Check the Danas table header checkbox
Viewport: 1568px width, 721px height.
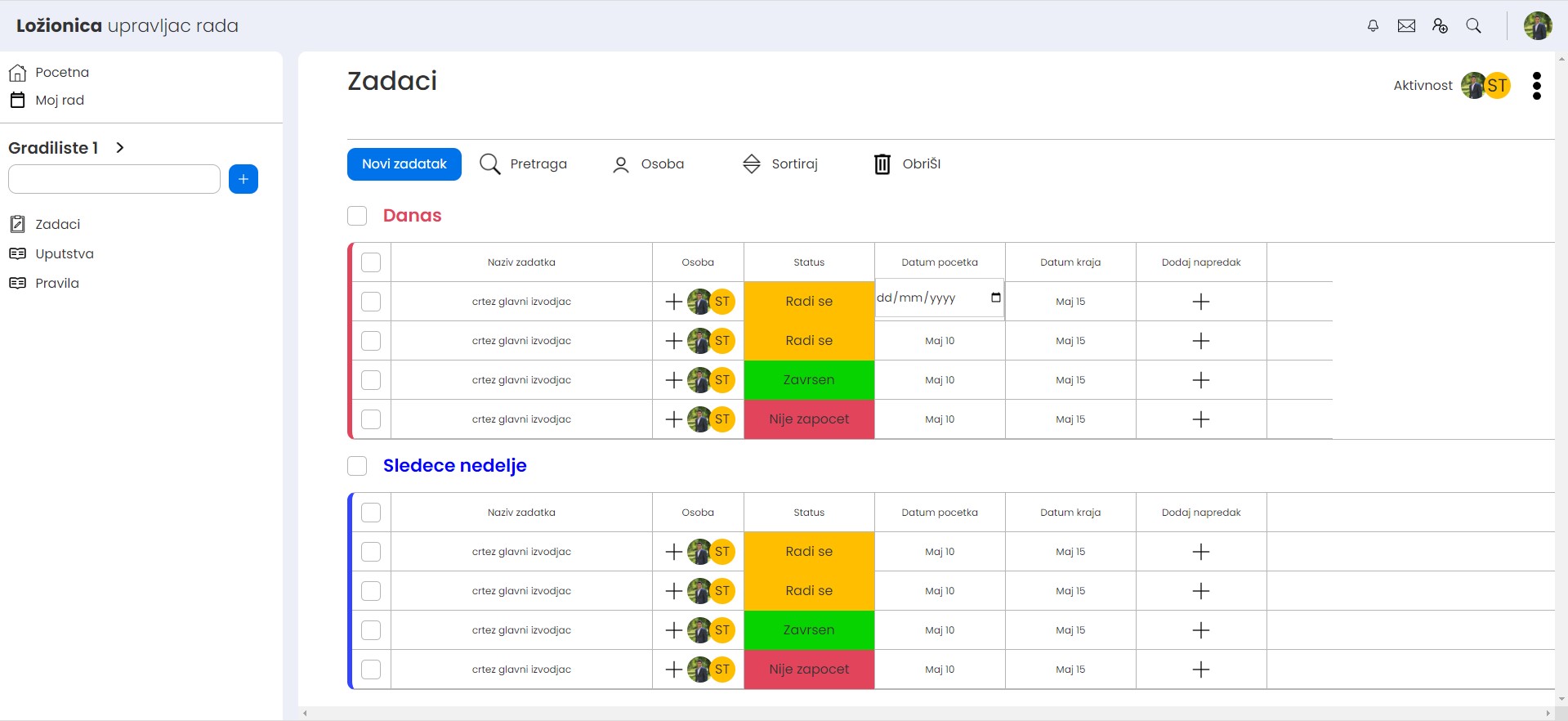371,262
